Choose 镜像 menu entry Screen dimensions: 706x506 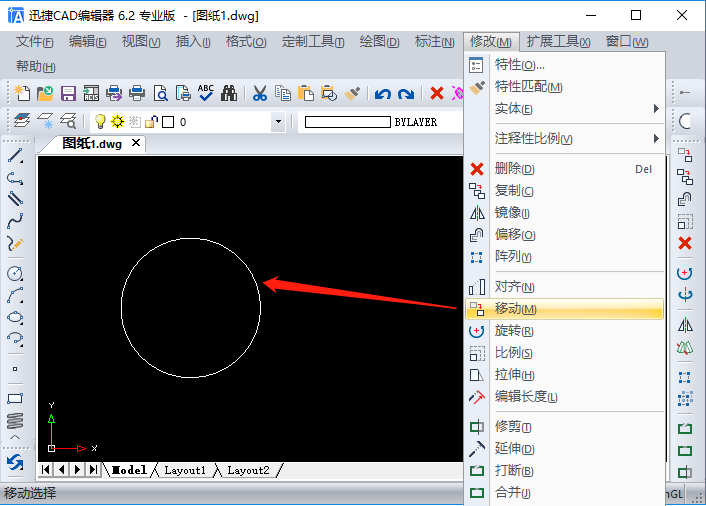pyautogui.click(x=566, y=212)
